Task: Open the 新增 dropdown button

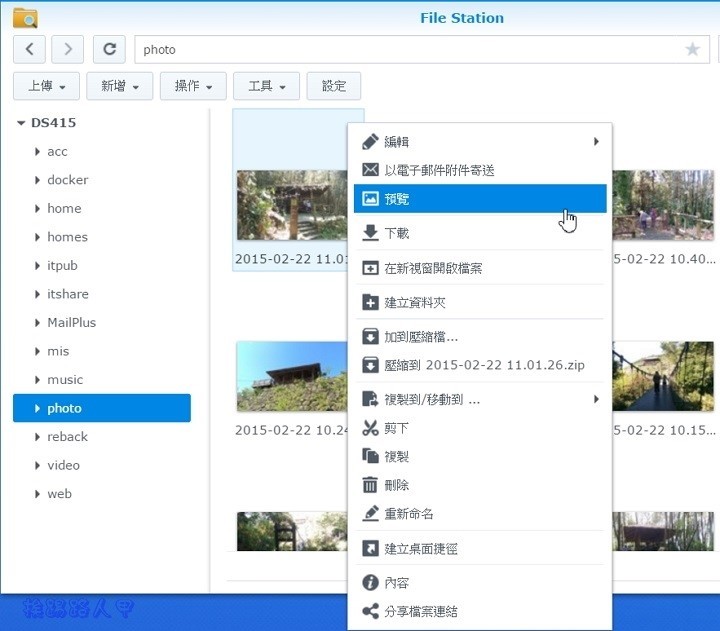Action: pos(120,86)
